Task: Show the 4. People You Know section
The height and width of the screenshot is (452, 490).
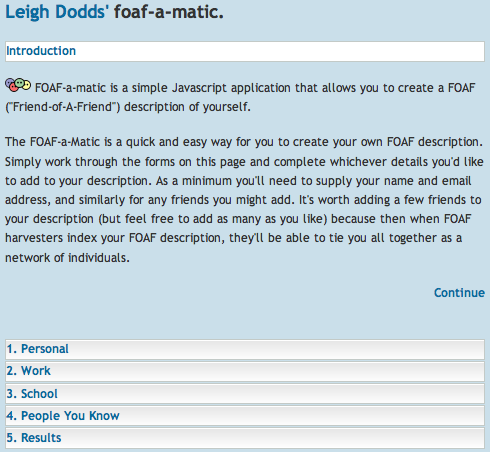Action: click(x=245, y=416)
